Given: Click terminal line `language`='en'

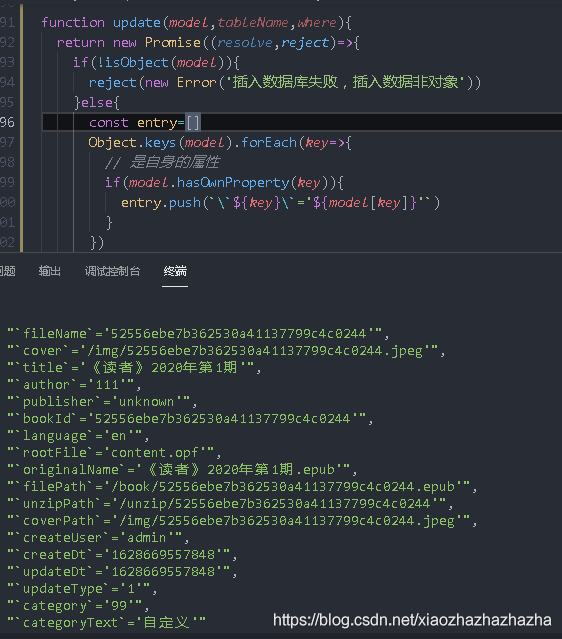Looking at the screenshot, I should 78,436.
